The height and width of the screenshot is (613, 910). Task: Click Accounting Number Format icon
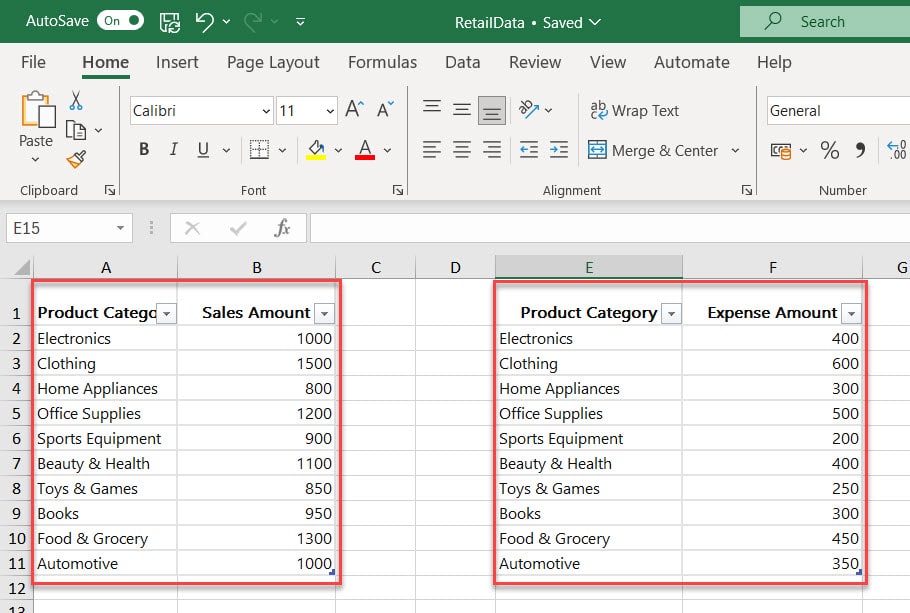point(781,150)
